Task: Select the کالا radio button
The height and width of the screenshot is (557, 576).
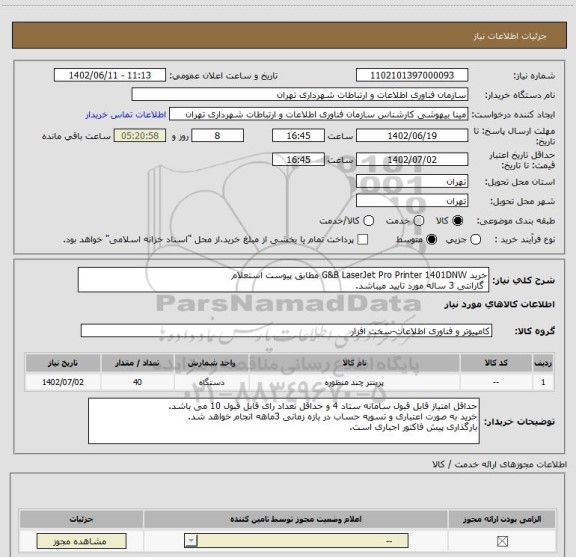Action: 458,220
